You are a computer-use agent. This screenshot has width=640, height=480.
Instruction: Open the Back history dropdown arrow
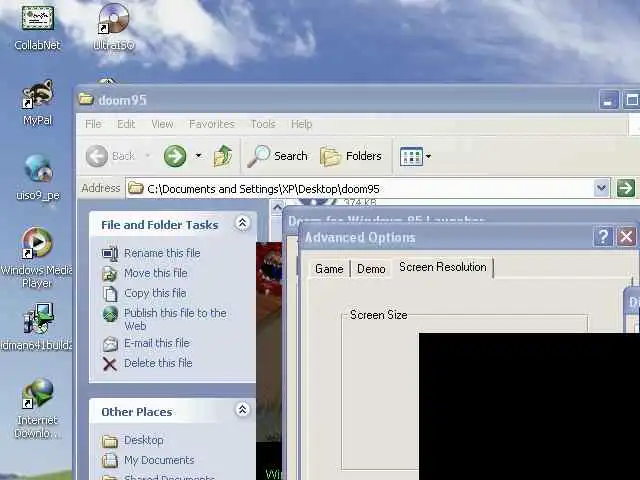point(148,156)
